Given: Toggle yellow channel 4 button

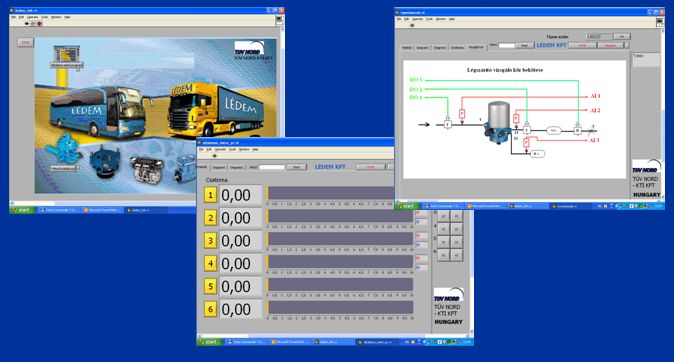Looking at the screenshot, I should [210, 263].
